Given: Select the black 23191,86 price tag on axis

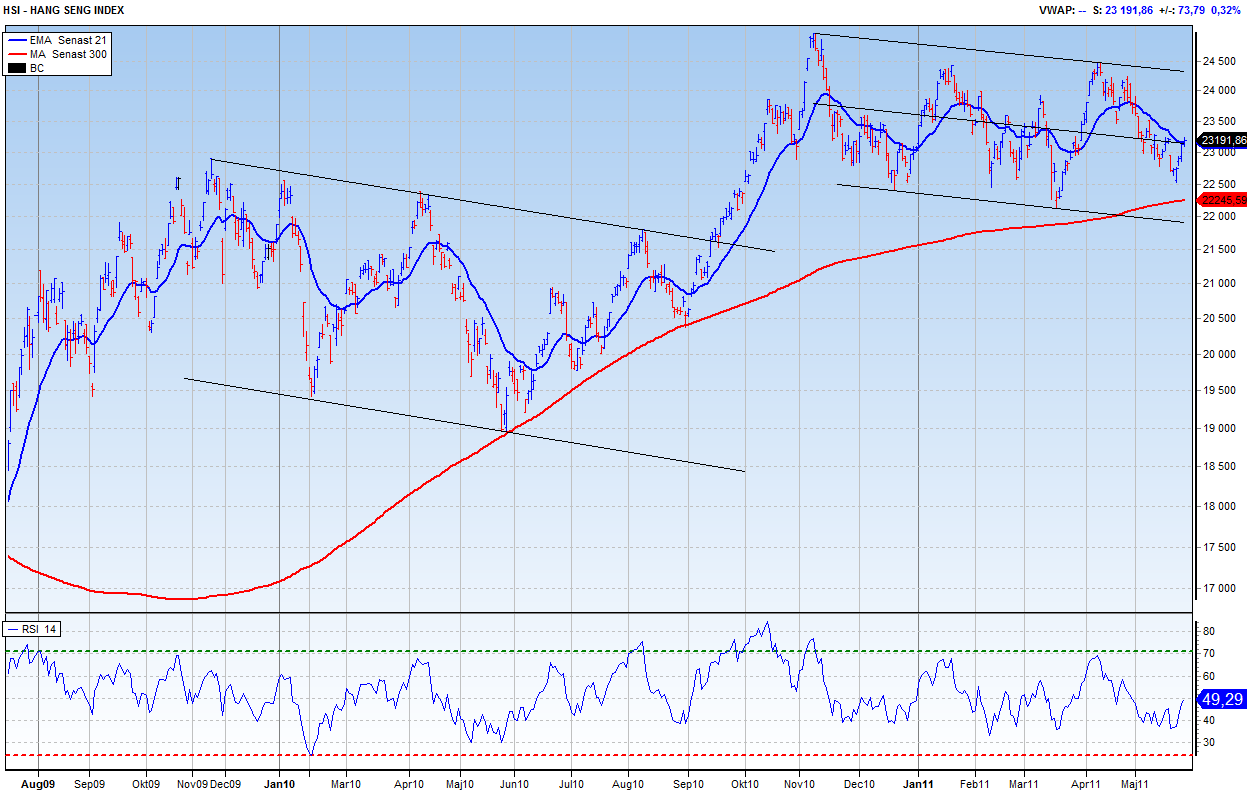Looking at the screenshot, I should pos(1222,141).
